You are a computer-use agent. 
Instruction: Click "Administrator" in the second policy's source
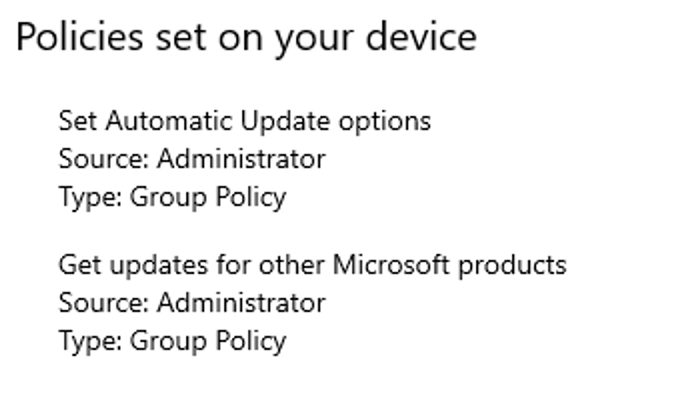[x=241, y=303]
